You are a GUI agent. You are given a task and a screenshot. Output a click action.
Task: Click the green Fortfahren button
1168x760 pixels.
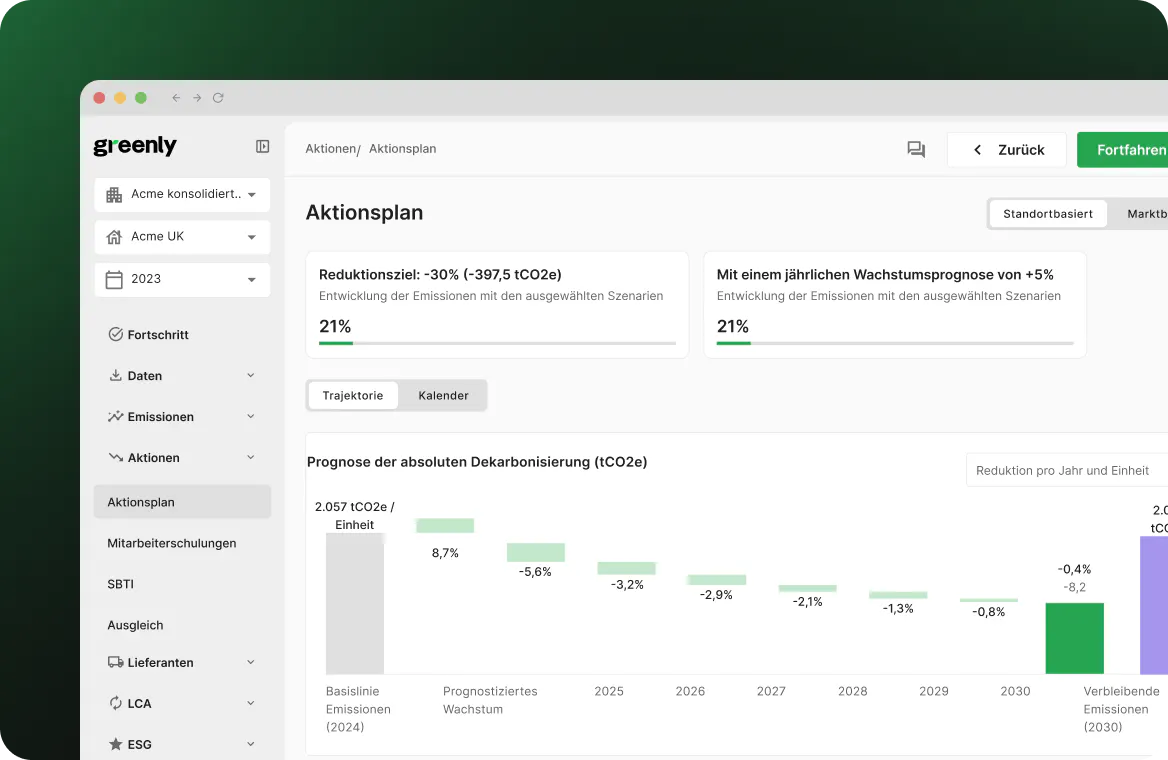pyautogui.click(x=1130, y=149)
